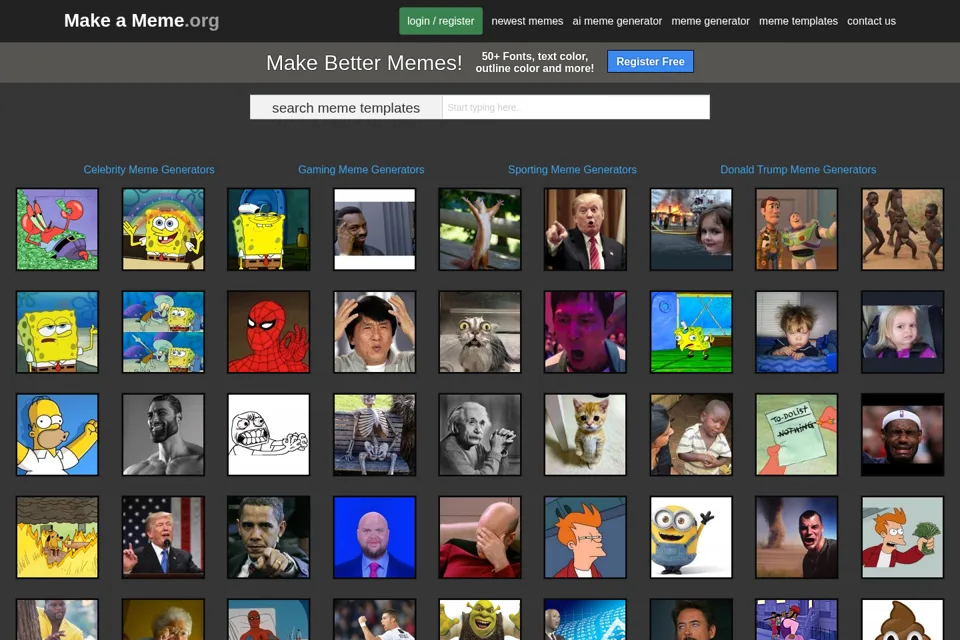This screenshot has width=960, height=640.
Task: Choose the Fry holding money template
Action: [x=902, y=537]
